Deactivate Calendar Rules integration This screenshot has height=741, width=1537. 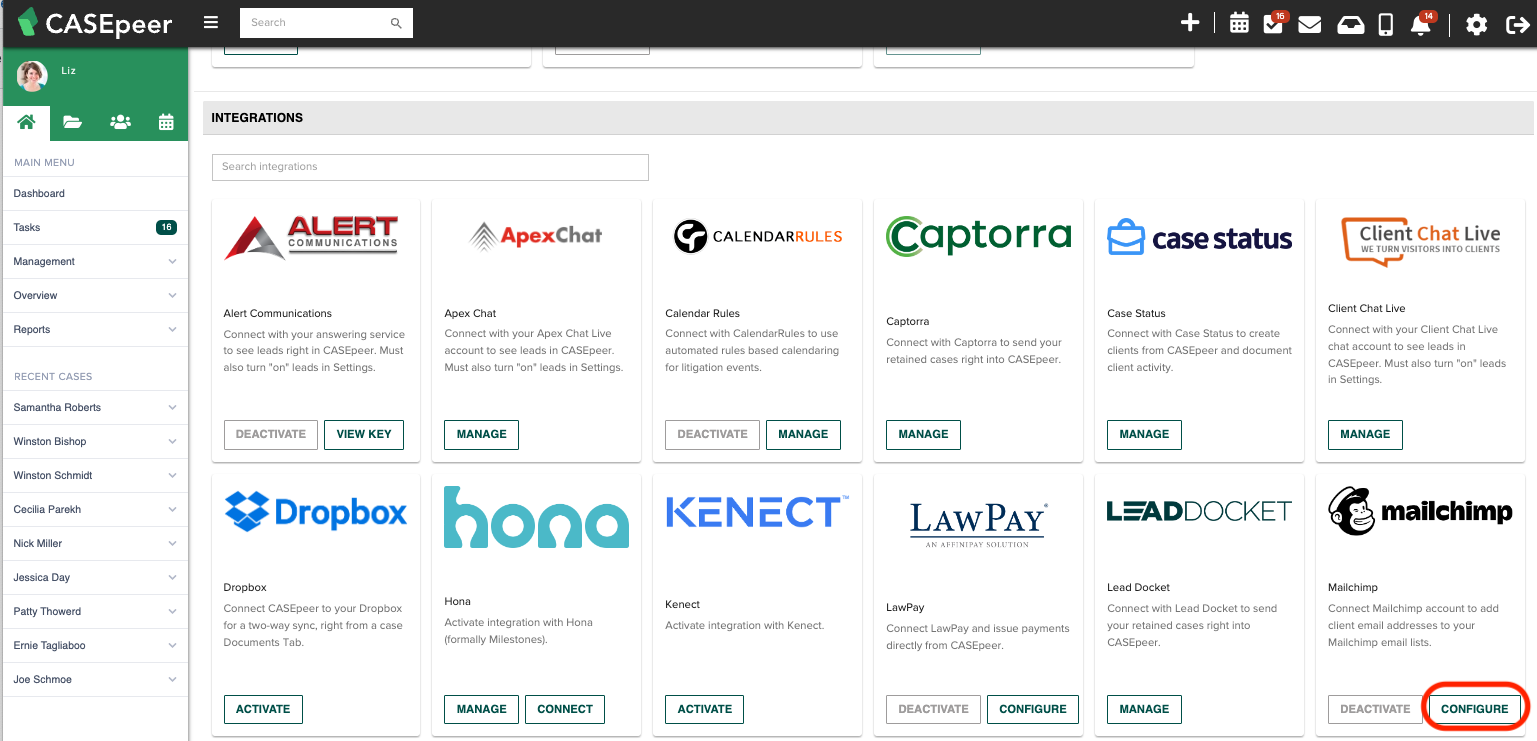click(712, 435)
